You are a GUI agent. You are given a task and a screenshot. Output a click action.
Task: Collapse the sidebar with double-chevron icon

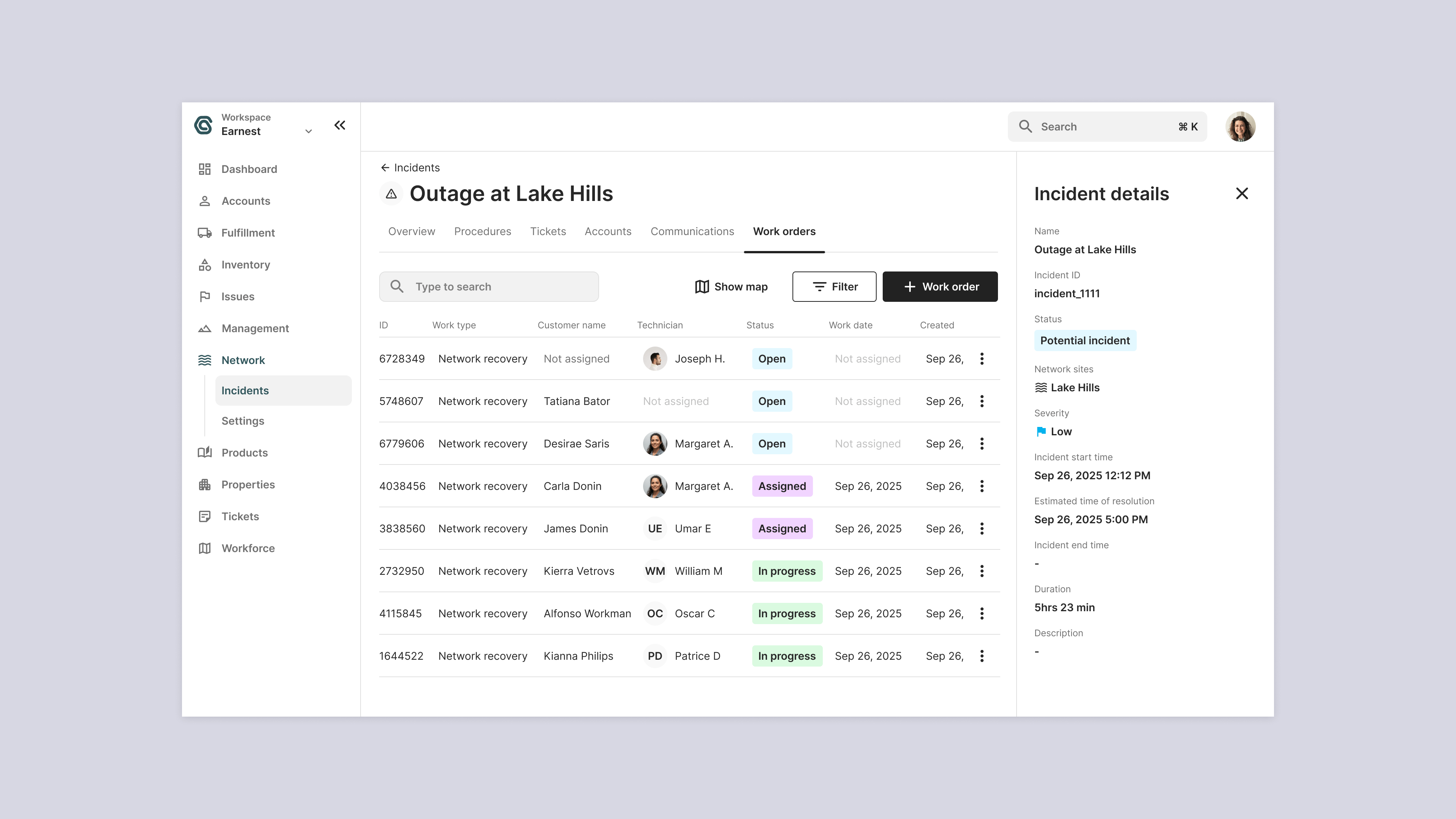tap(340, 126)
